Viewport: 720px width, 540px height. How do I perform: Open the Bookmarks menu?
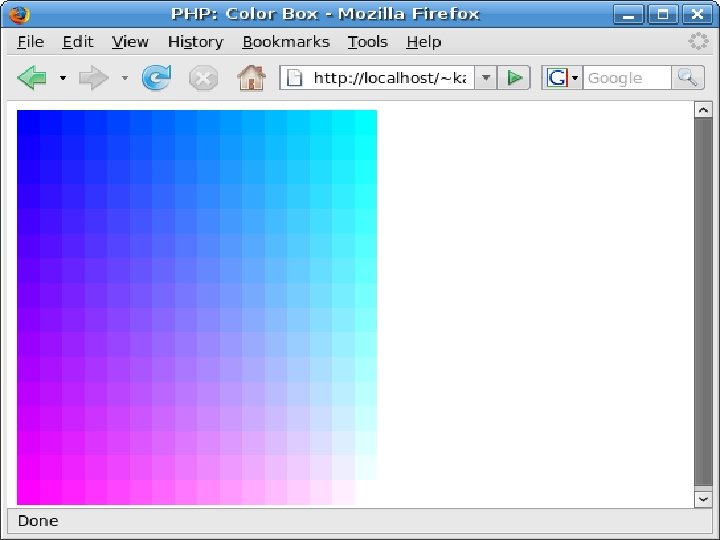click(286, 42)
